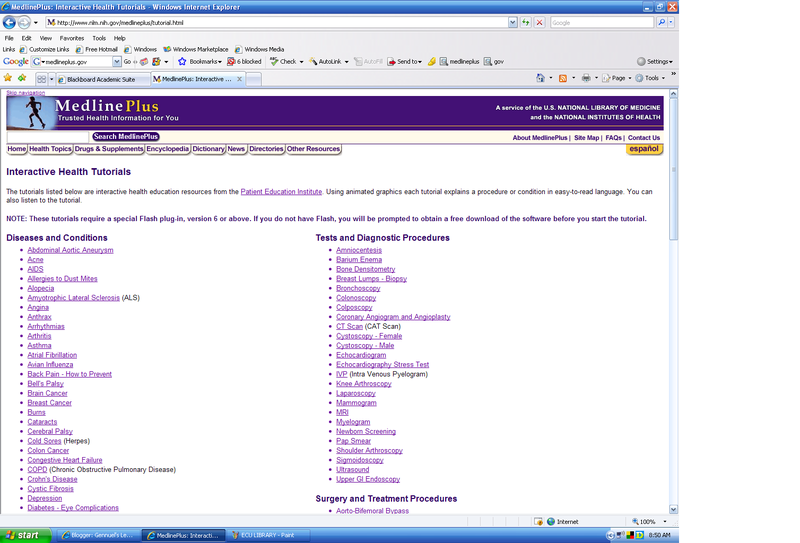Open the Windows Marketplace link icon
The height and width of the screenshot is (543, 800).
(x=167, y=50)
